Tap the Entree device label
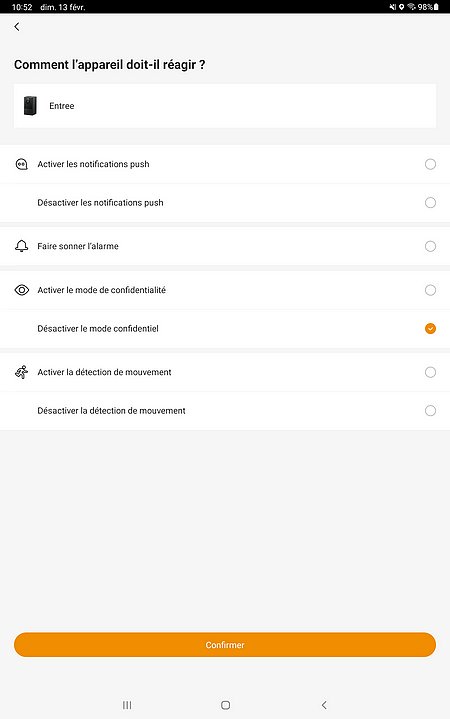This screenshot has width=450, height=719. 61,106
